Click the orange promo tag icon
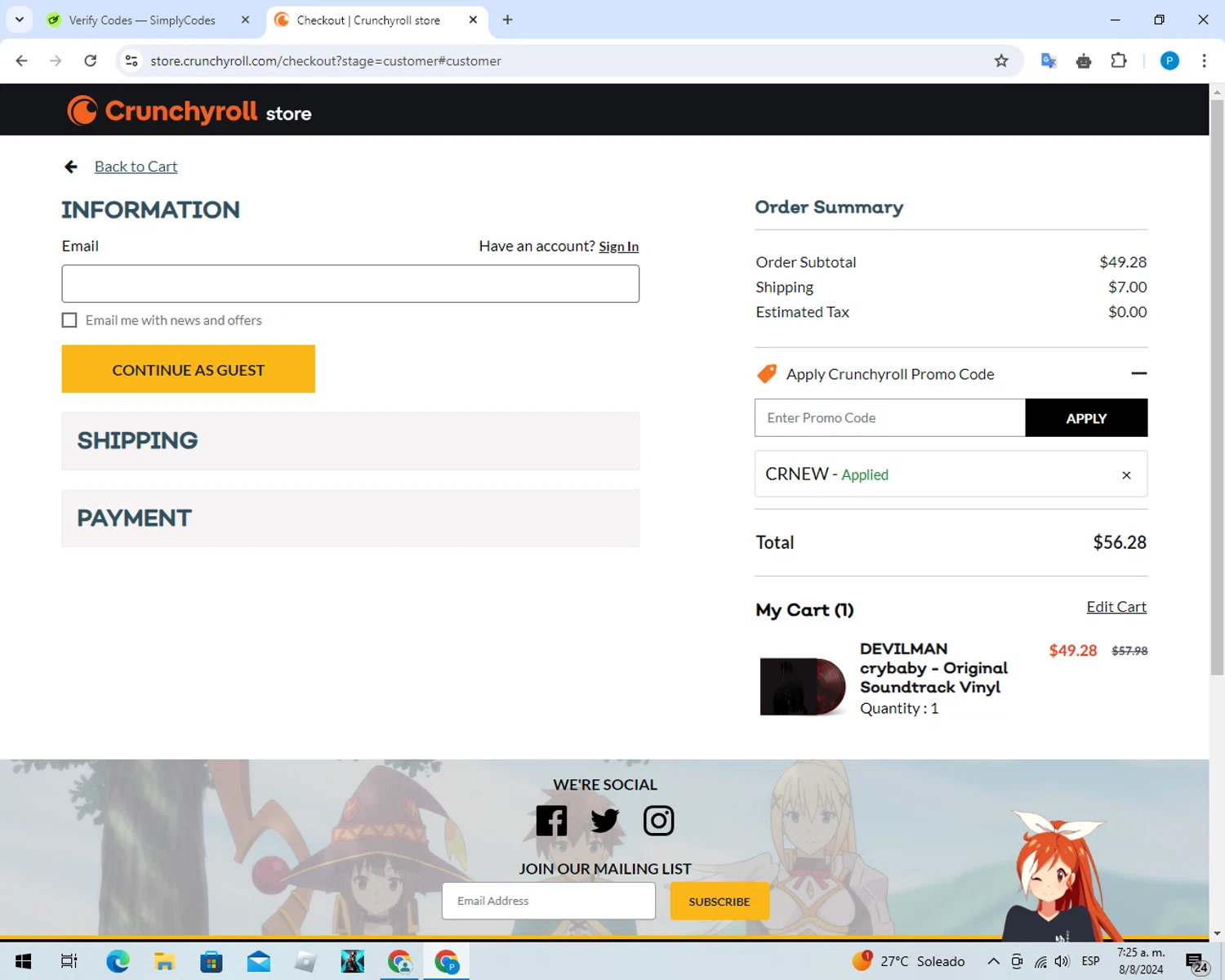This screenshot has height=980, width=1225. click(767, 374)
